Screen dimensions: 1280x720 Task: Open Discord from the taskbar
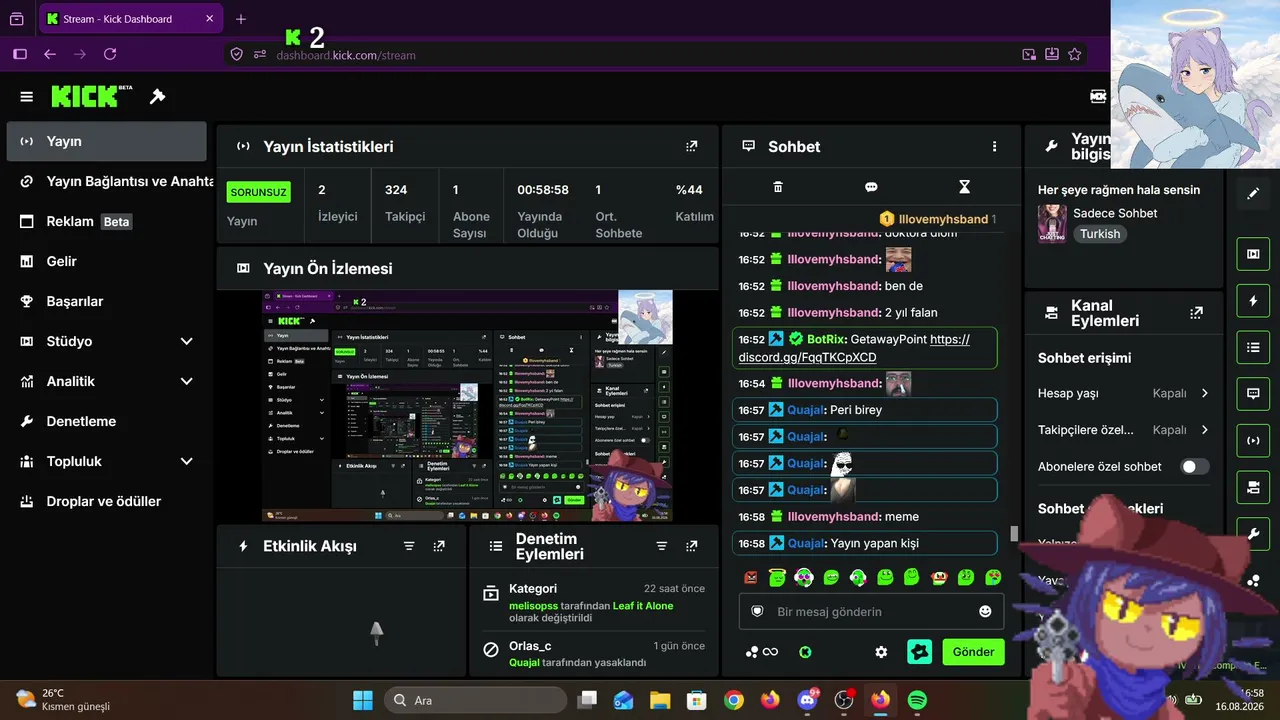pos(807,700)
